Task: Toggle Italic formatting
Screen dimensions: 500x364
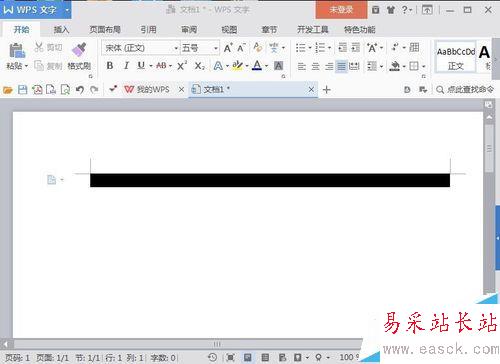Action: coord(126,66)
